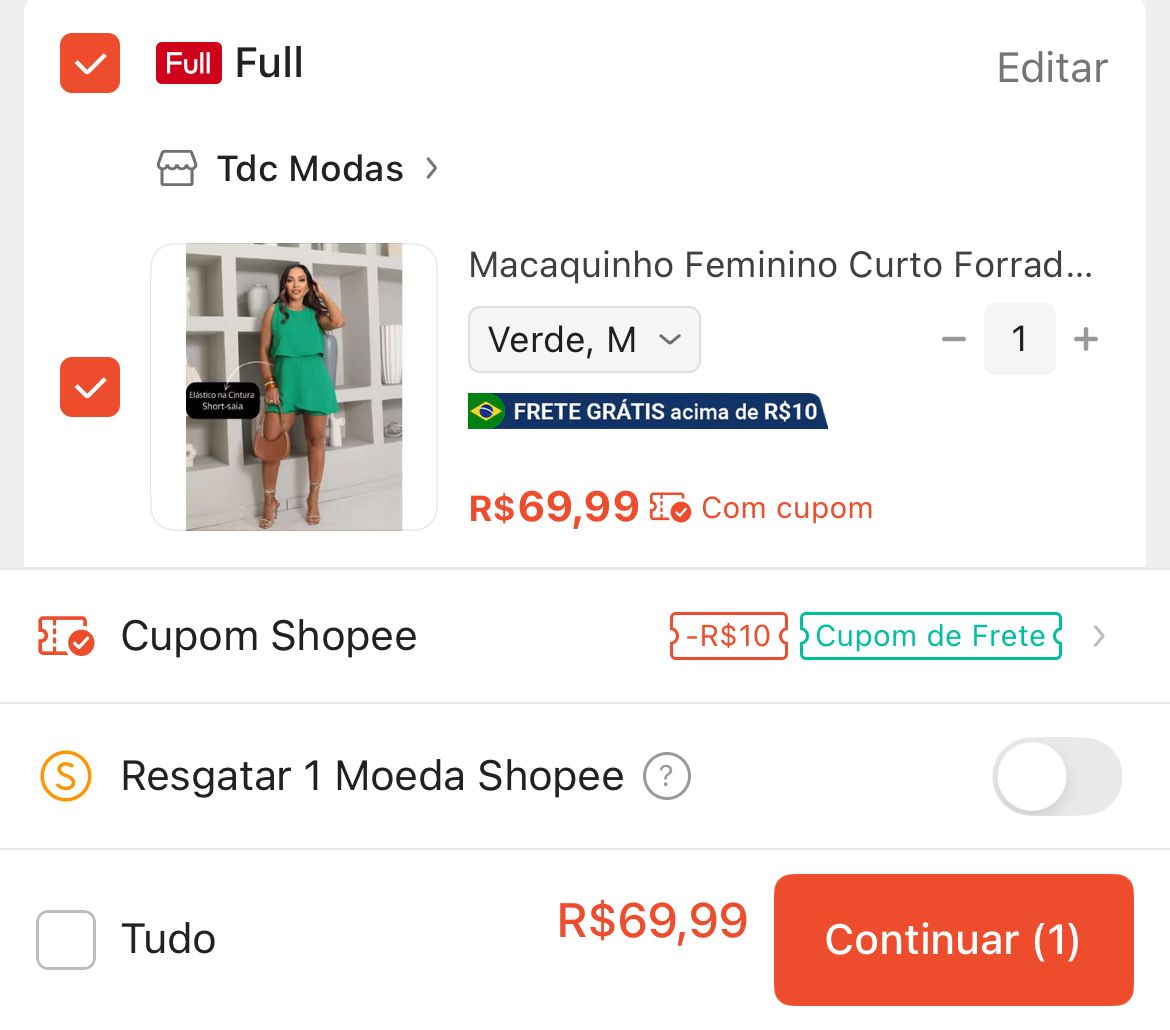1170x1030 pixels.
Task: Select the -R$10 coupon tag
Action: pyautogui.click(x=728, y=635)
